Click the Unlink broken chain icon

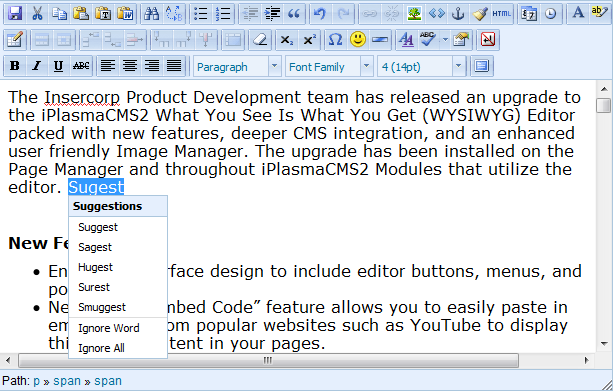392,14
